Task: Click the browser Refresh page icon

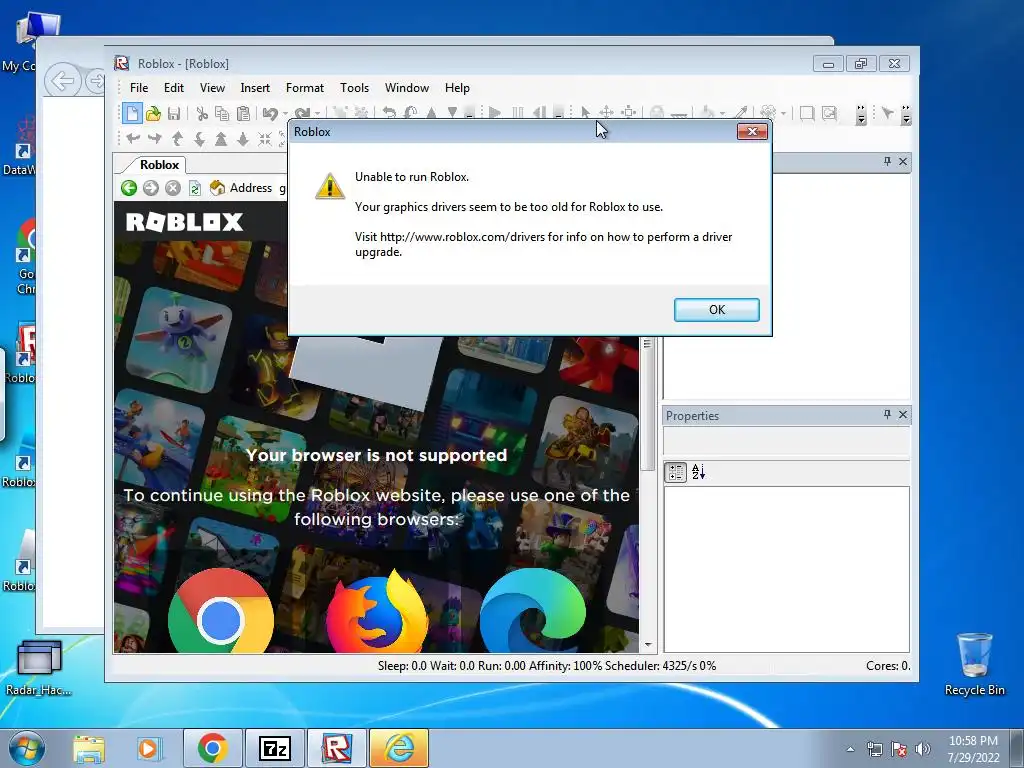Action: click(x=195, y=188)
